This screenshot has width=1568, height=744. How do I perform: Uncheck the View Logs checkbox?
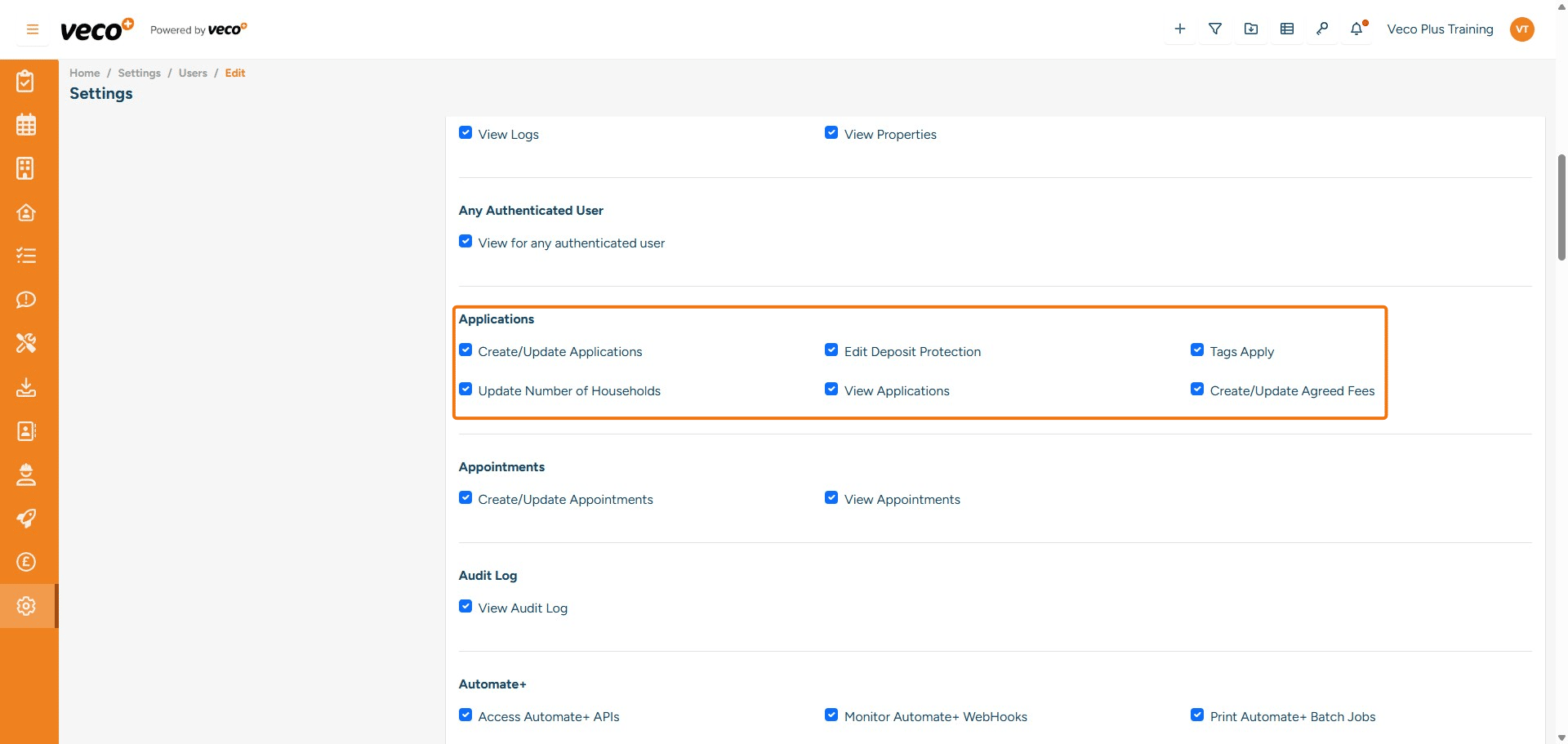coord(465,133)
